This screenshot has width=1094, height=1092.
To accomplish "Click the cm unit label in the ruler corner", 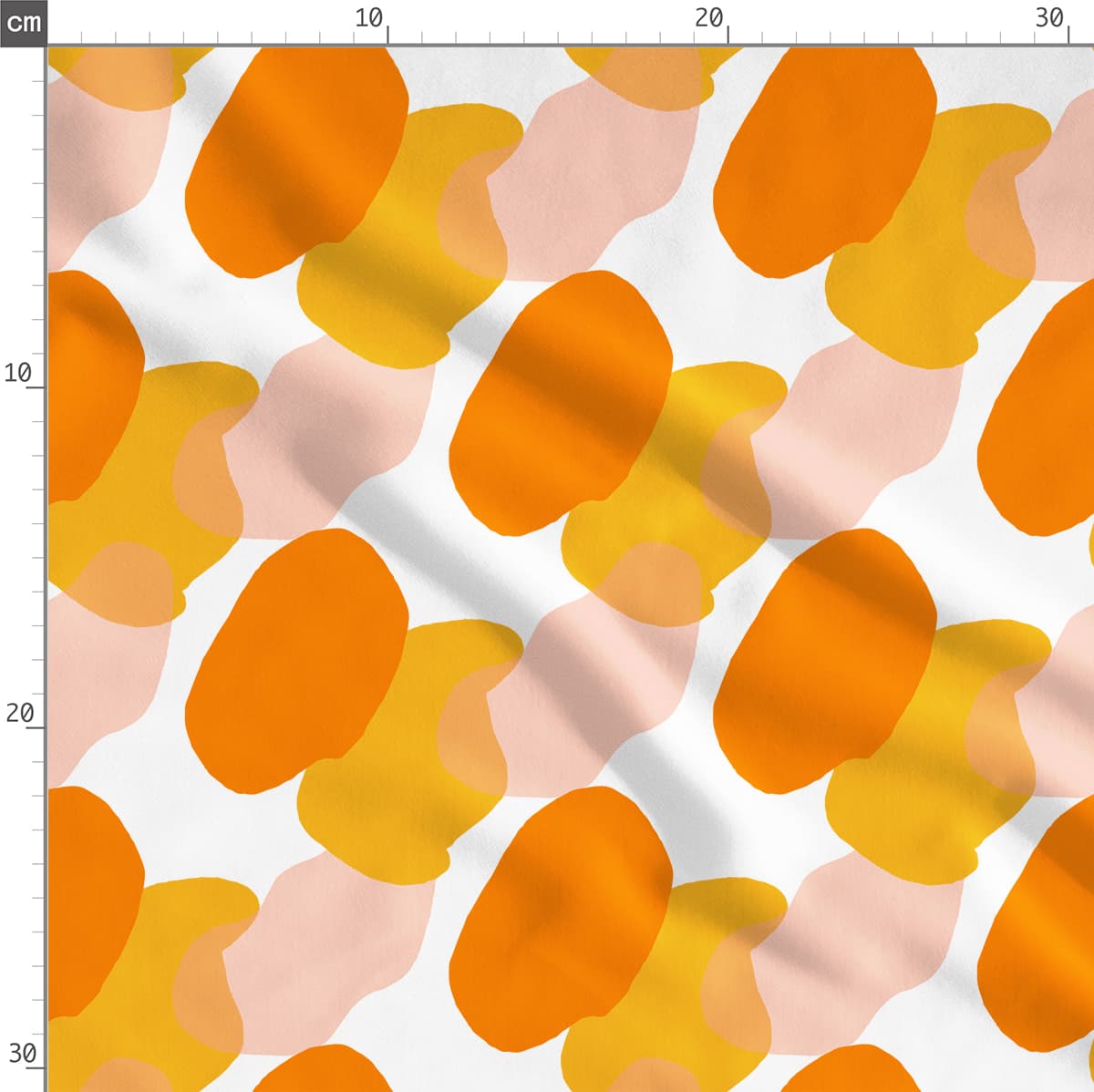I will pyautogui.click(x=23, y=22).
